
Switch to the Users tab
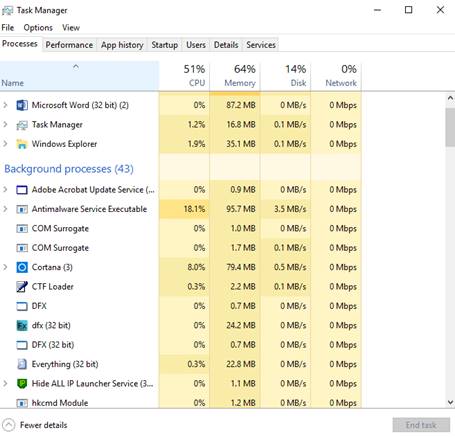(x=196, y=45)
